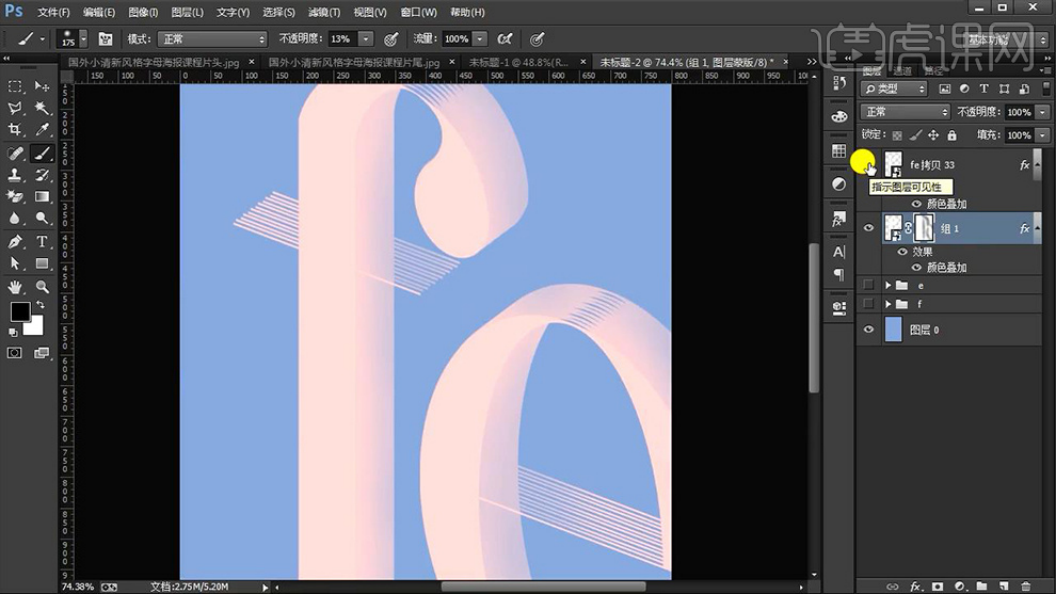Image resolution: width=1056 pixels, height=595 pixels.
Task: Open the brush panel toggle in options bar
Action: coord(105,39)
